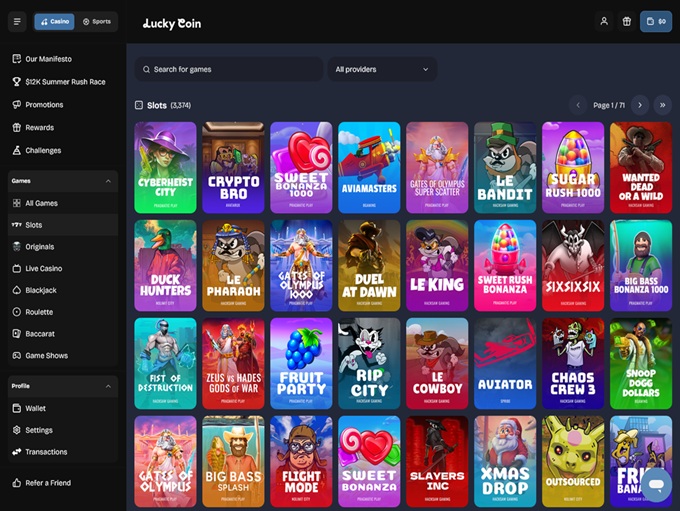This screenshot has height=511, width=680.
Task: Launch Fist of Destruction slot
Action: click(165, 364)
